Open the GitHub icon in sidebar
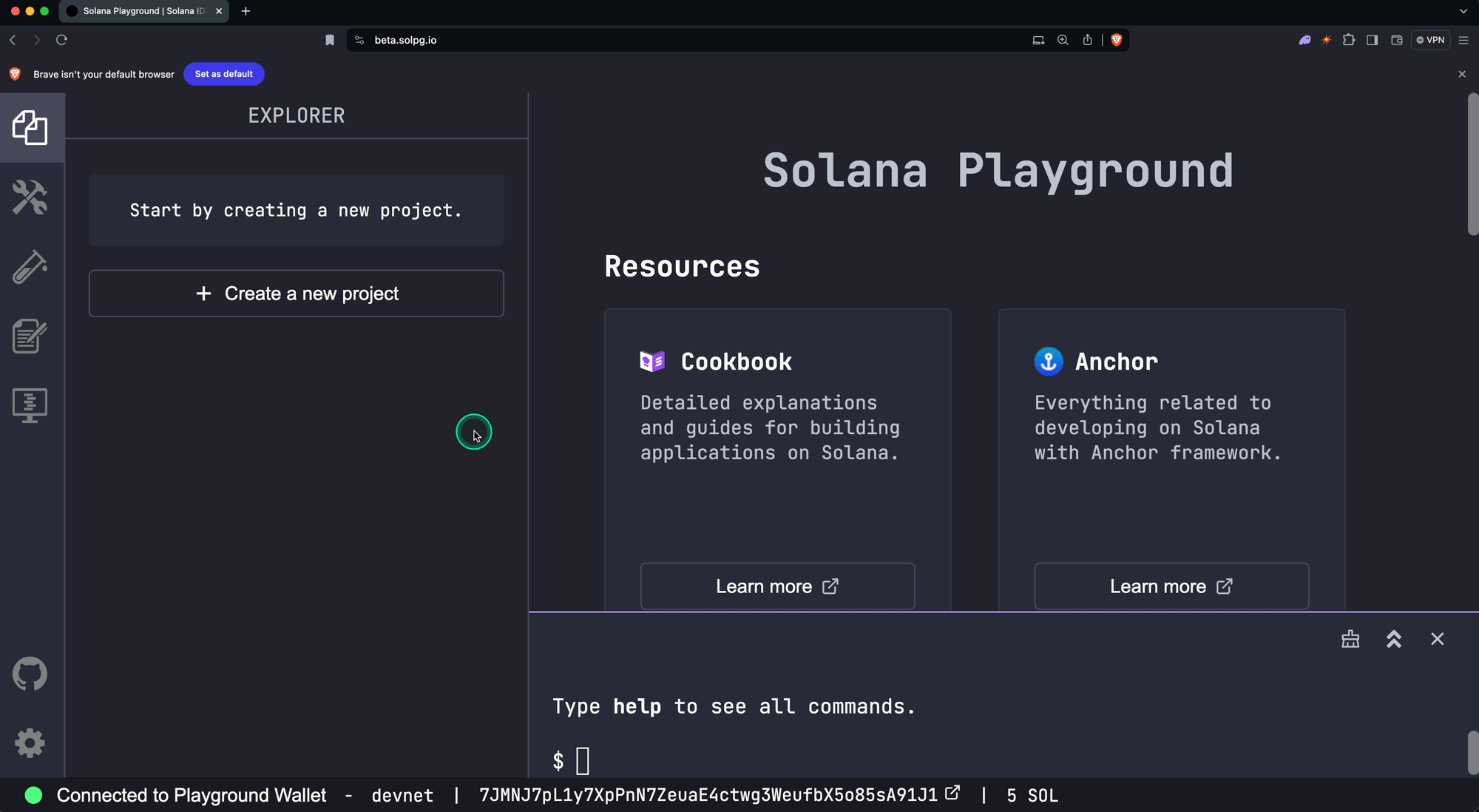The width and height of the screenshot is (1479, 812). [x=30, y=674]
